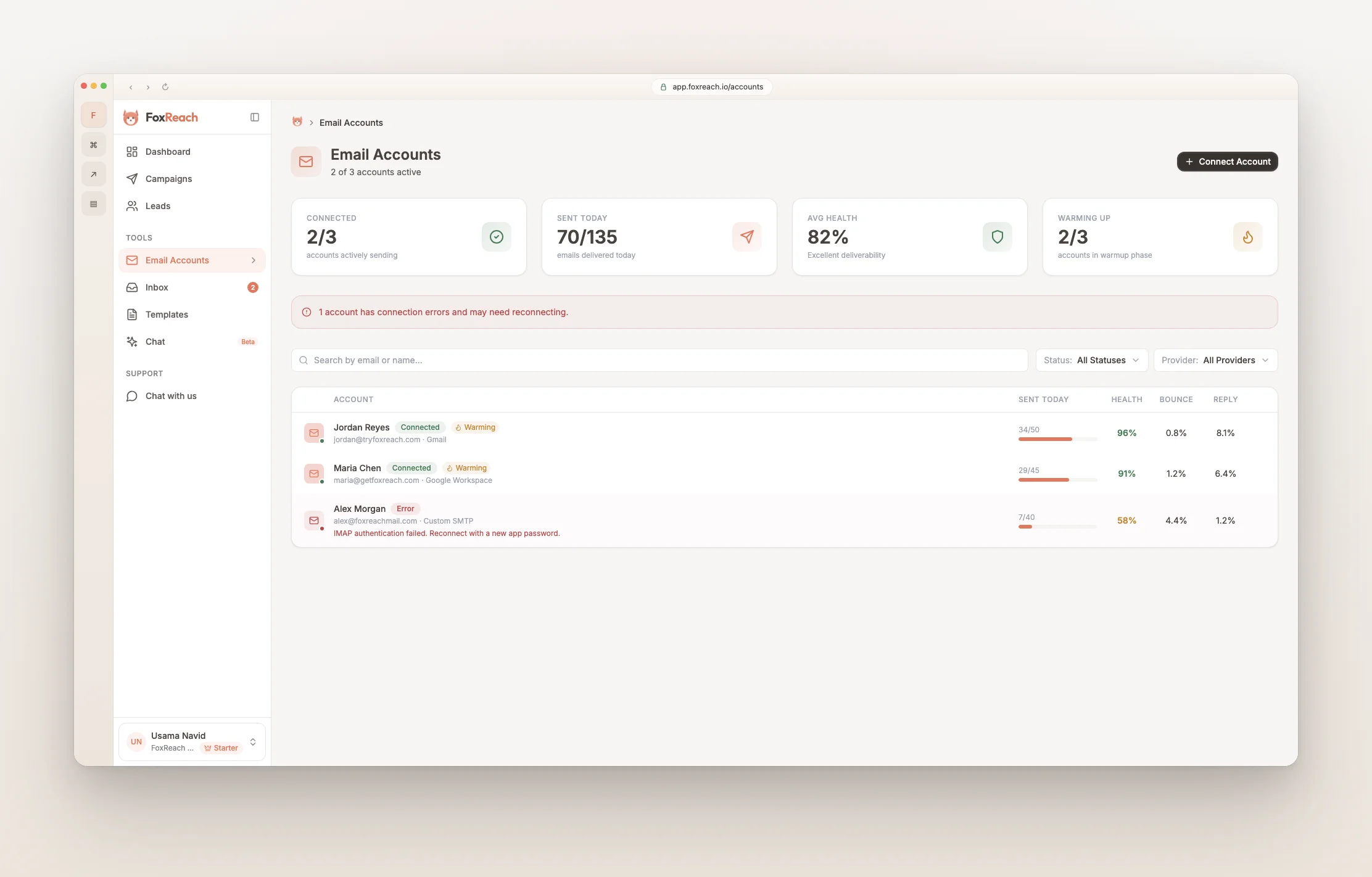The height and width of the screenshot is (877, 1372).
Task: Open Chat with us support link
Action: (x=171, y=396)
